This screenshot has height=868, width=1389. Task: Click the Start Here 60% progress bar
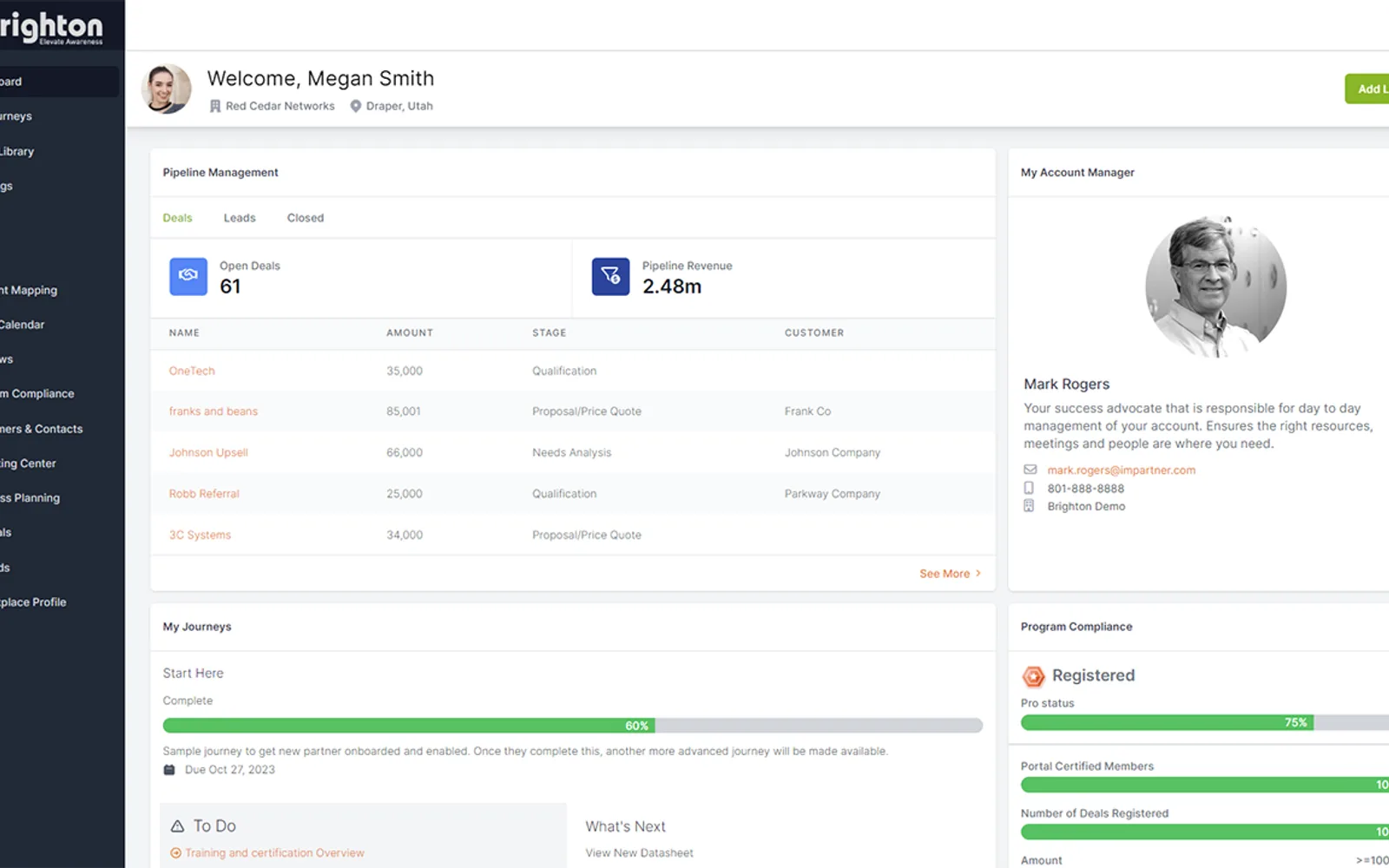(573, 726)
